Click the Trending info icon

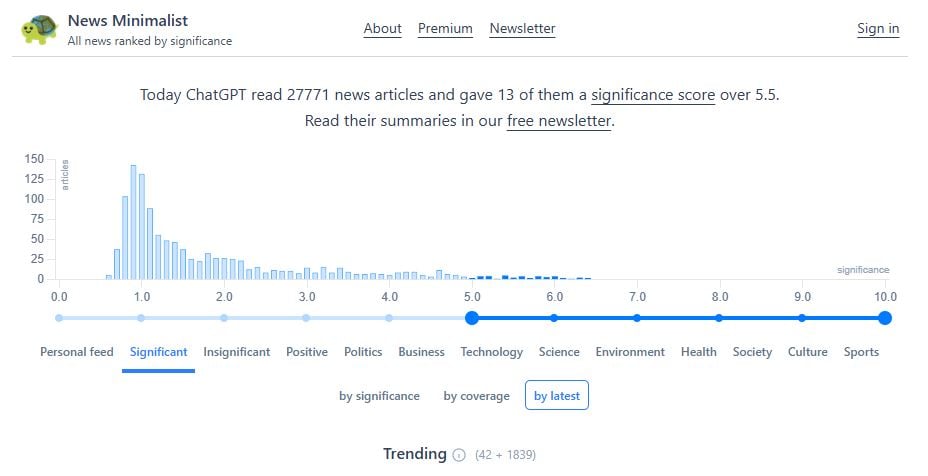click(459, 455)
